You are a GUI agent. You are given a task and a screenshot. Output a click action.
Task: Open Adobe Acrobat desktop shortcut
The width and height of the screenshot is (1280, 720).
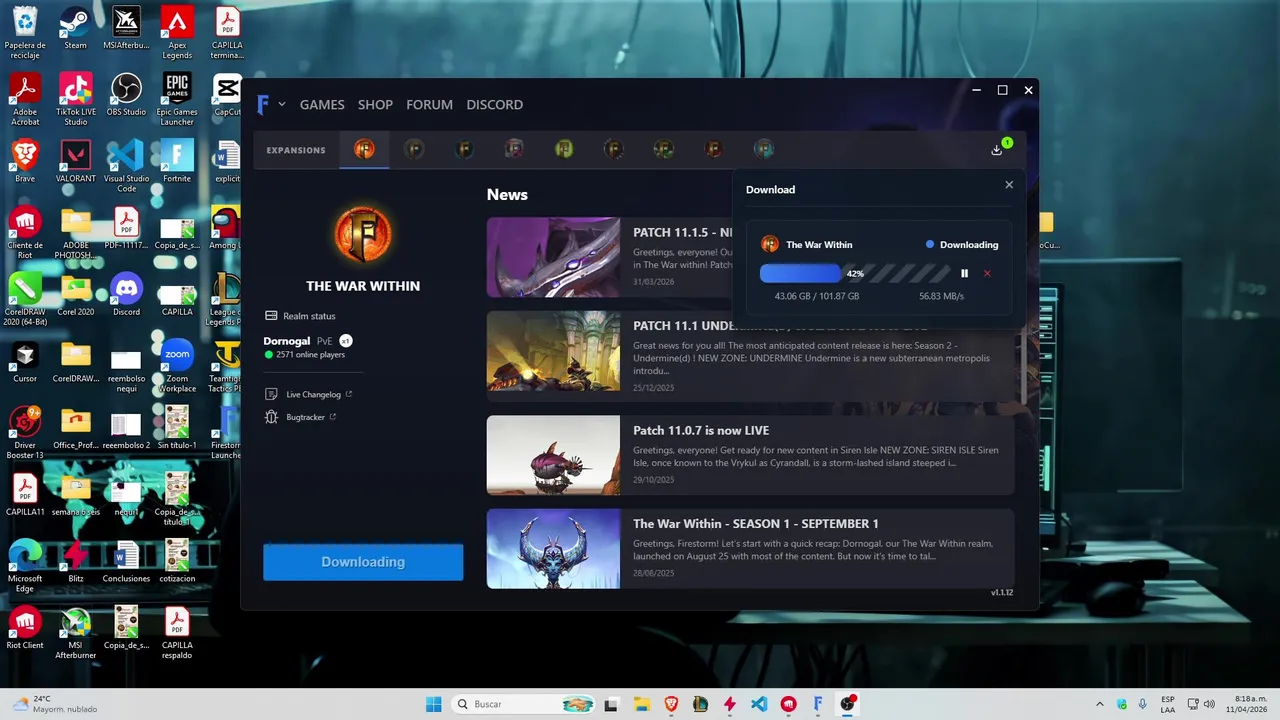coord(25,99)
